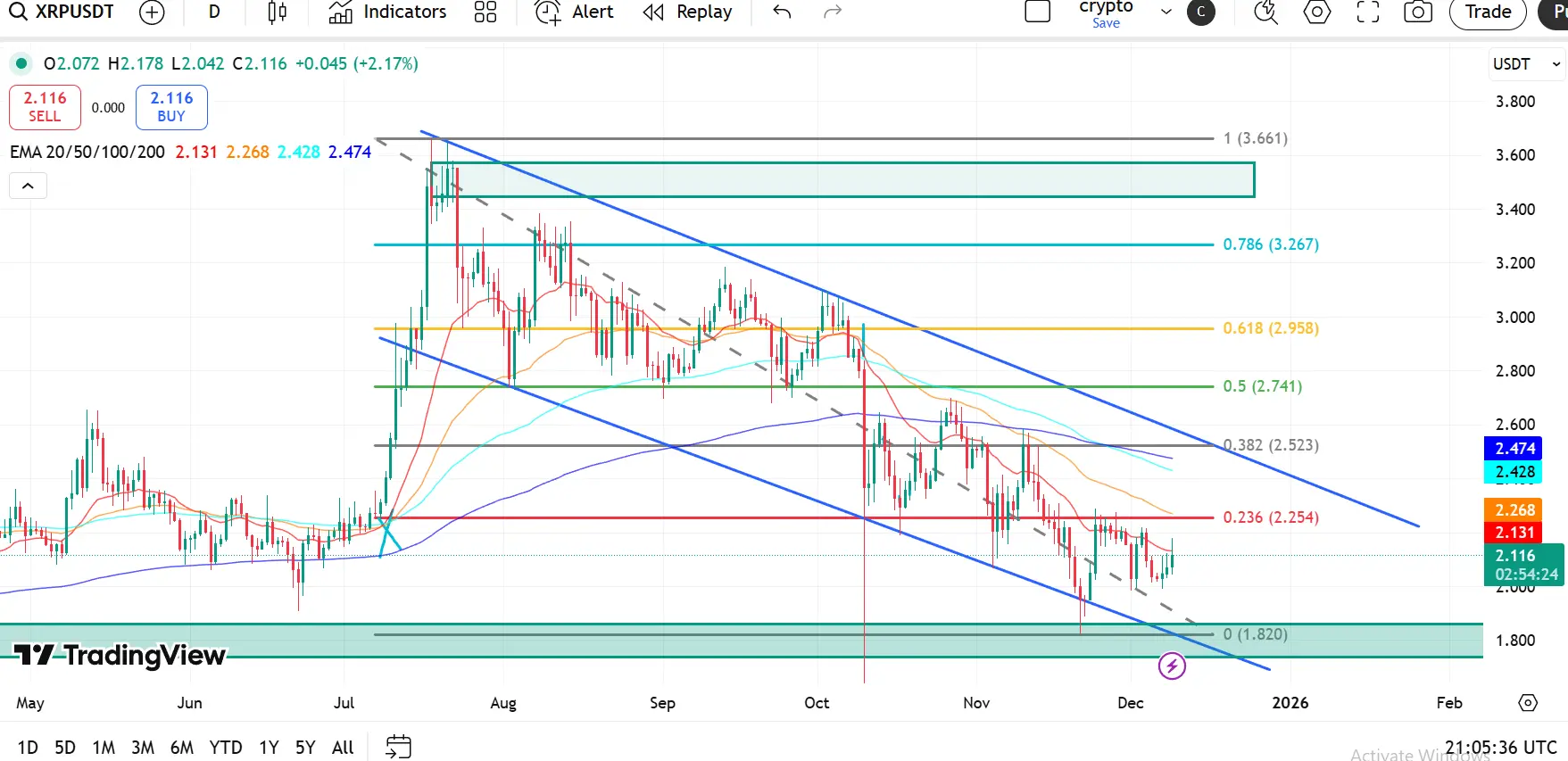Click the green current price countdown tag

tap(1524, 565)
